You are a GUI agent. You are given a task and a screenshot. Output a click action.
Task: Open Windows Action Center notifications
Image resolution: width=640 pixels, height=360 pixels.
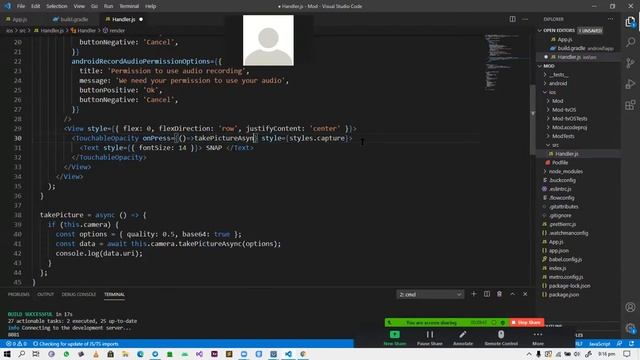click(x=627, y=354)
